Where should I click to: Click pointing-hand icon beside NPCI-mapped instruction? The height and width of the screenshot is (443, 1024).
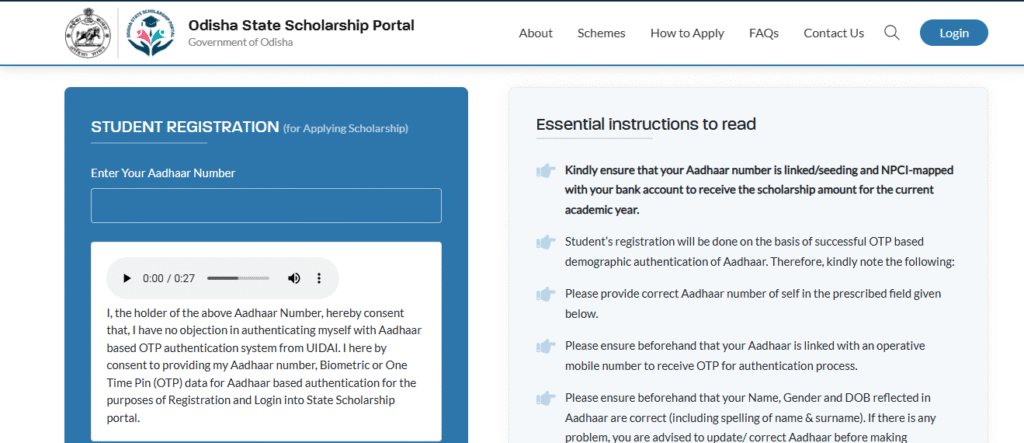pyautogui.click(x=546, y=171)
